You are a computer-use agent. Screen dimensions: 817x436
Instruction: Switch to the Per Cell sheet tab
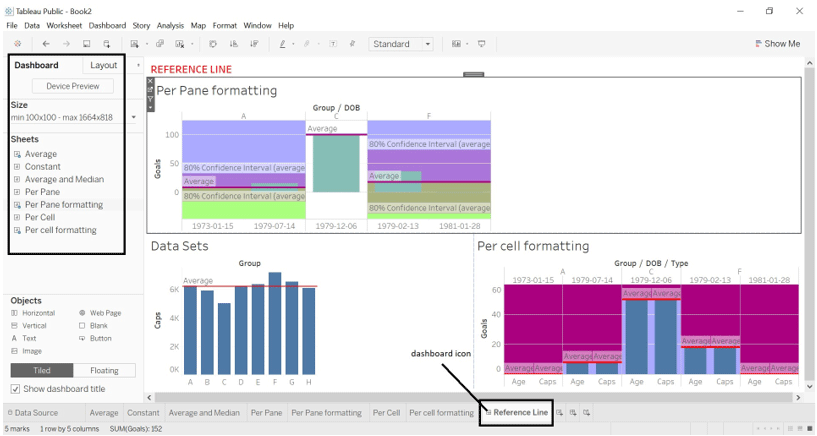(x=386, y=412)
